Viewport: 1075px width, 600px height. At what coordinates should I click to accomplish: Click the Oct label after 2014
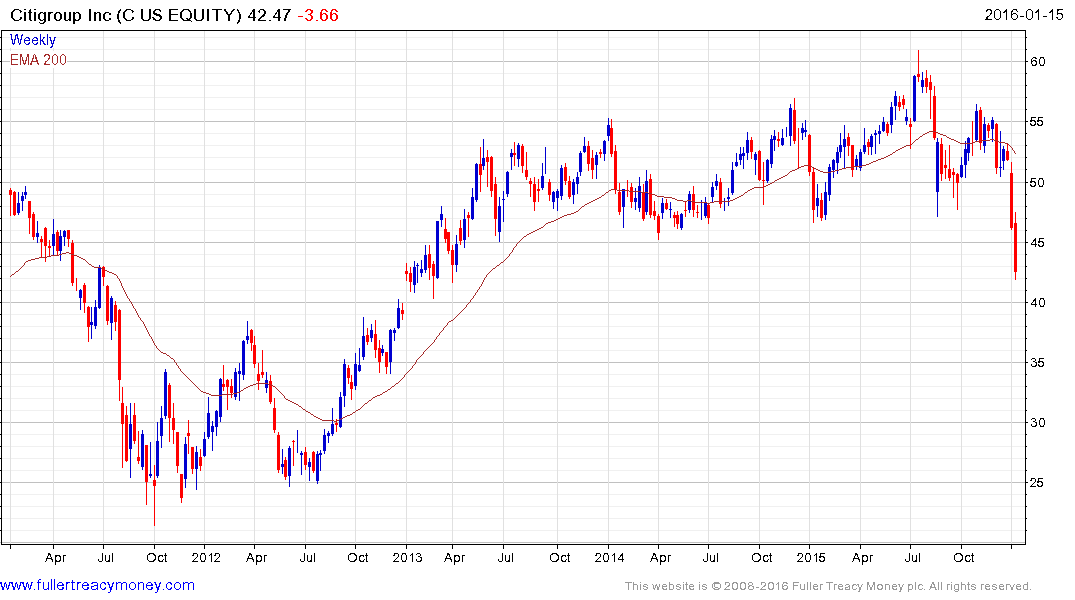(762, 557)
